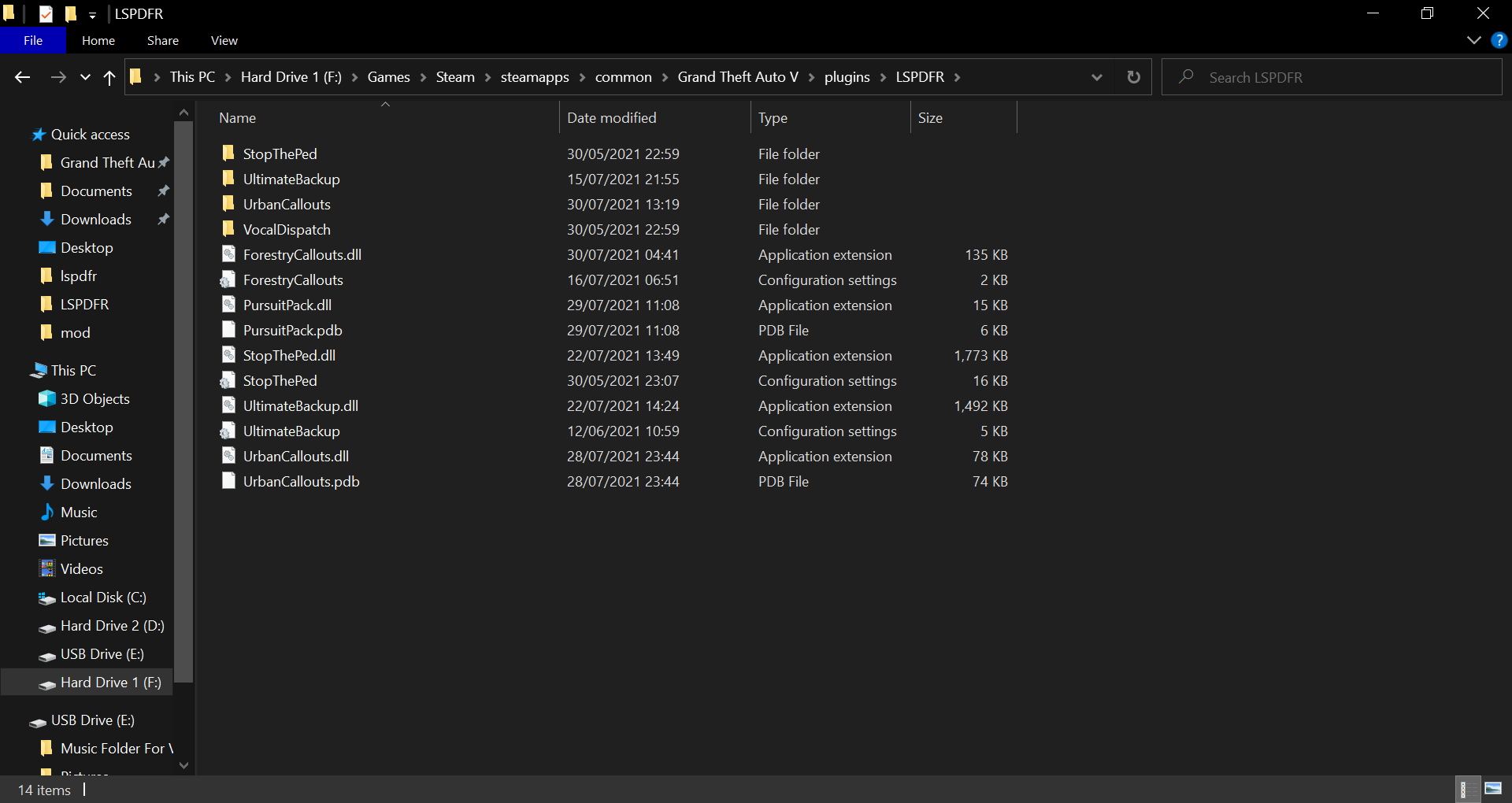Viewport: 1512px width, 803px height.
Task: Click the StopThePed folder icon
Action: [228, 154]
